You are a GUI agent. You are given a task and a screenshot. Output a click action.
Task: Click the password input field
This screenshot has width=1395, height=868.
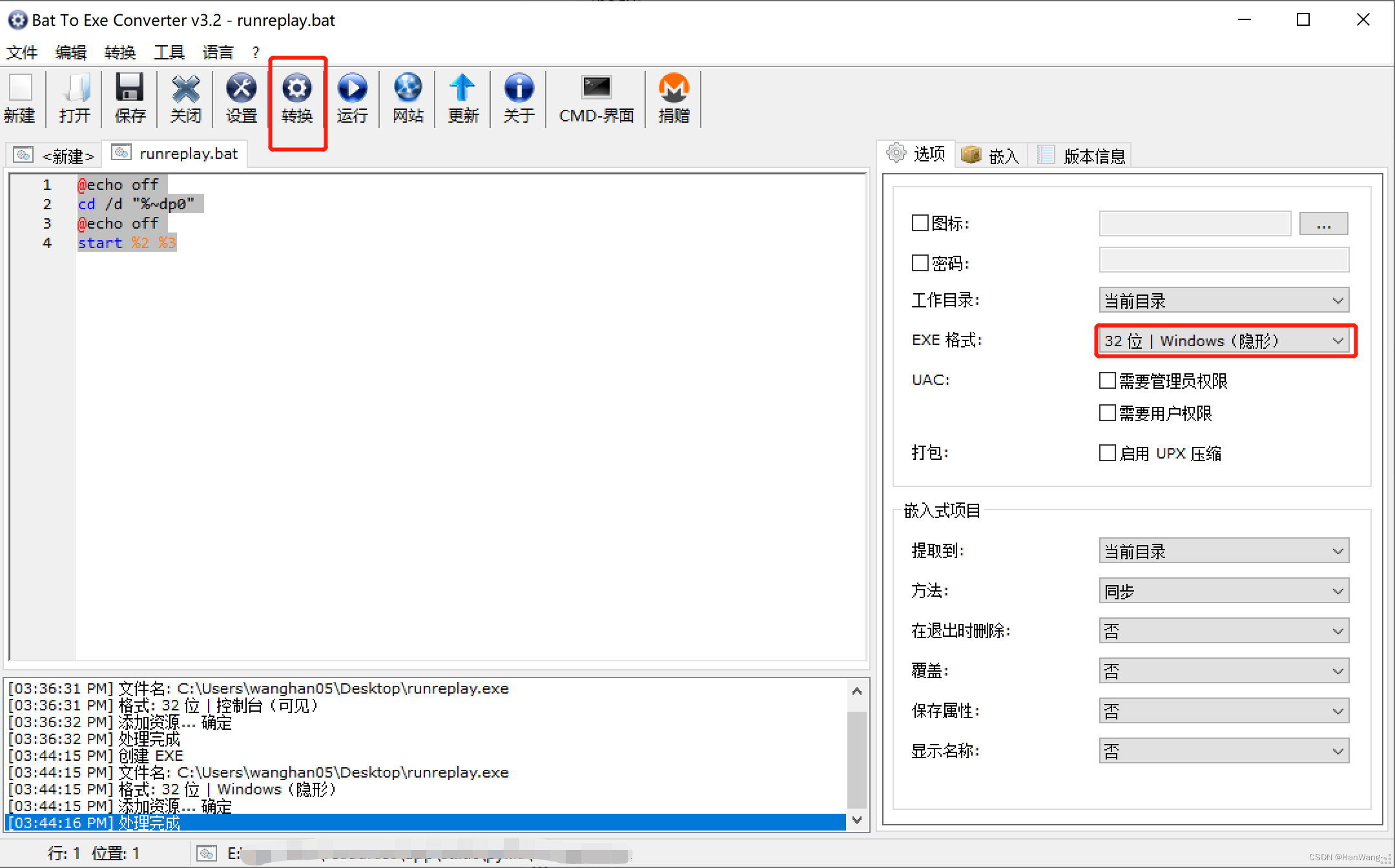click(1224, 260)
